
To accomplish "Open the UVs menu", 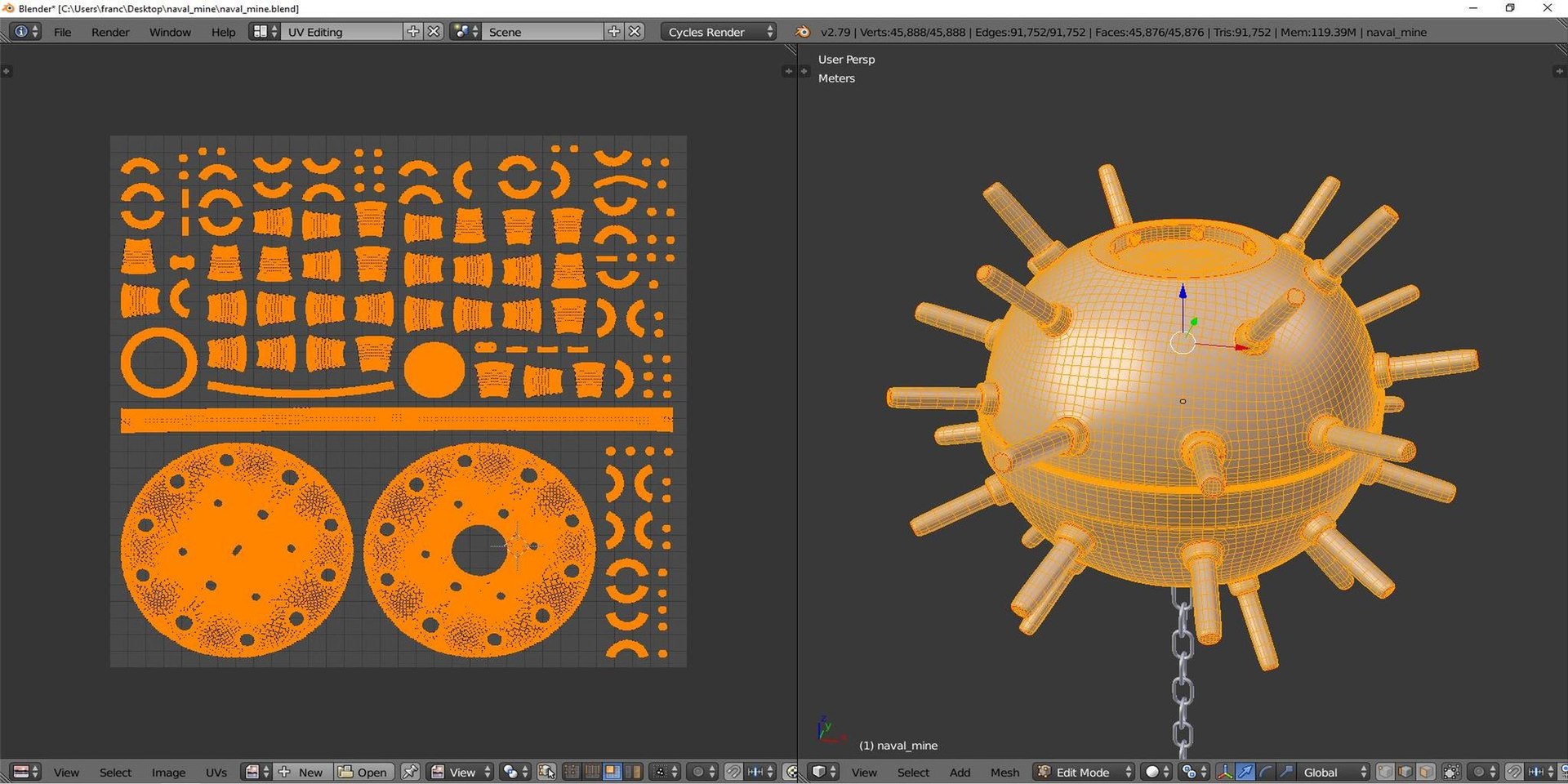I will click(x=216, y=773).
